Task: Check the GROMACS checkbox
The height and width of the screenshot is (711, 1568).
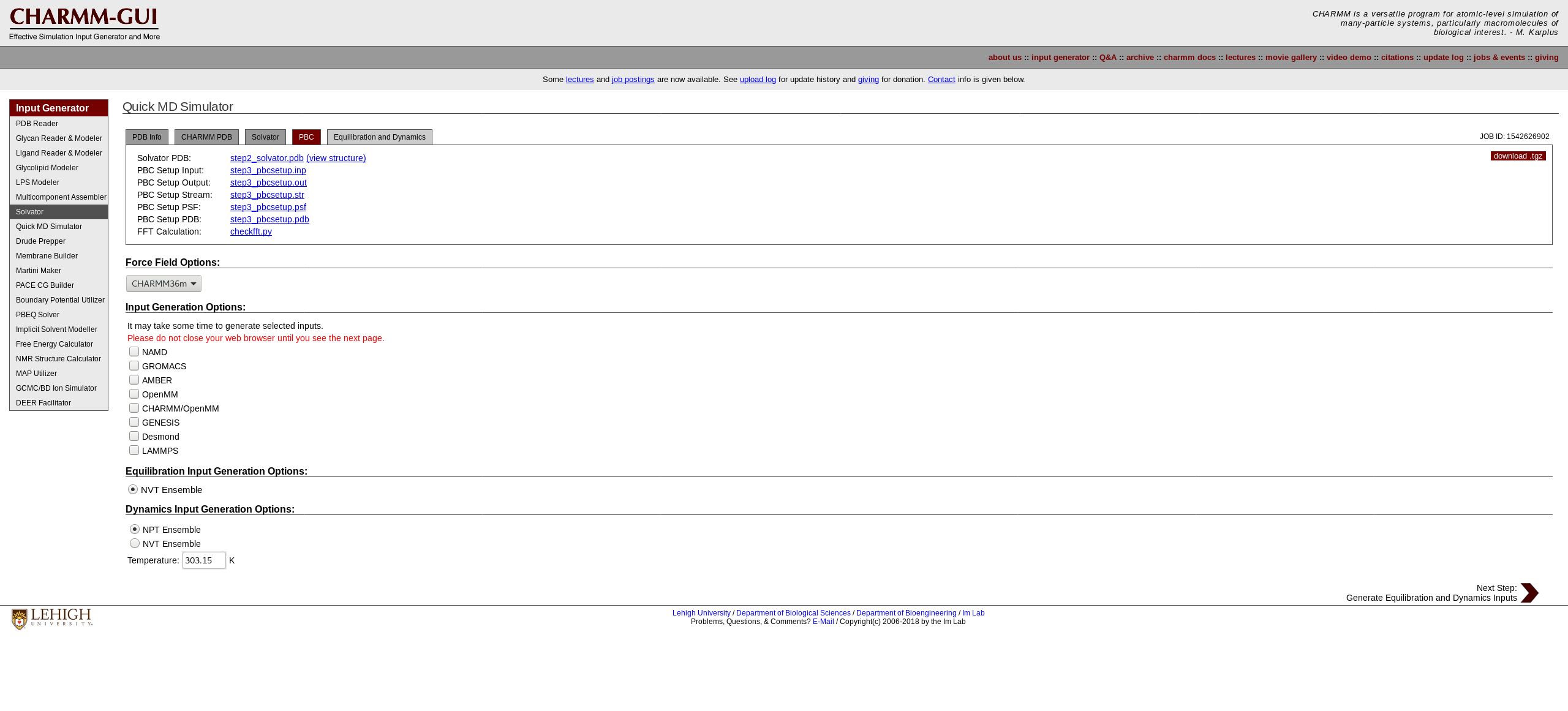Action: 134,366
